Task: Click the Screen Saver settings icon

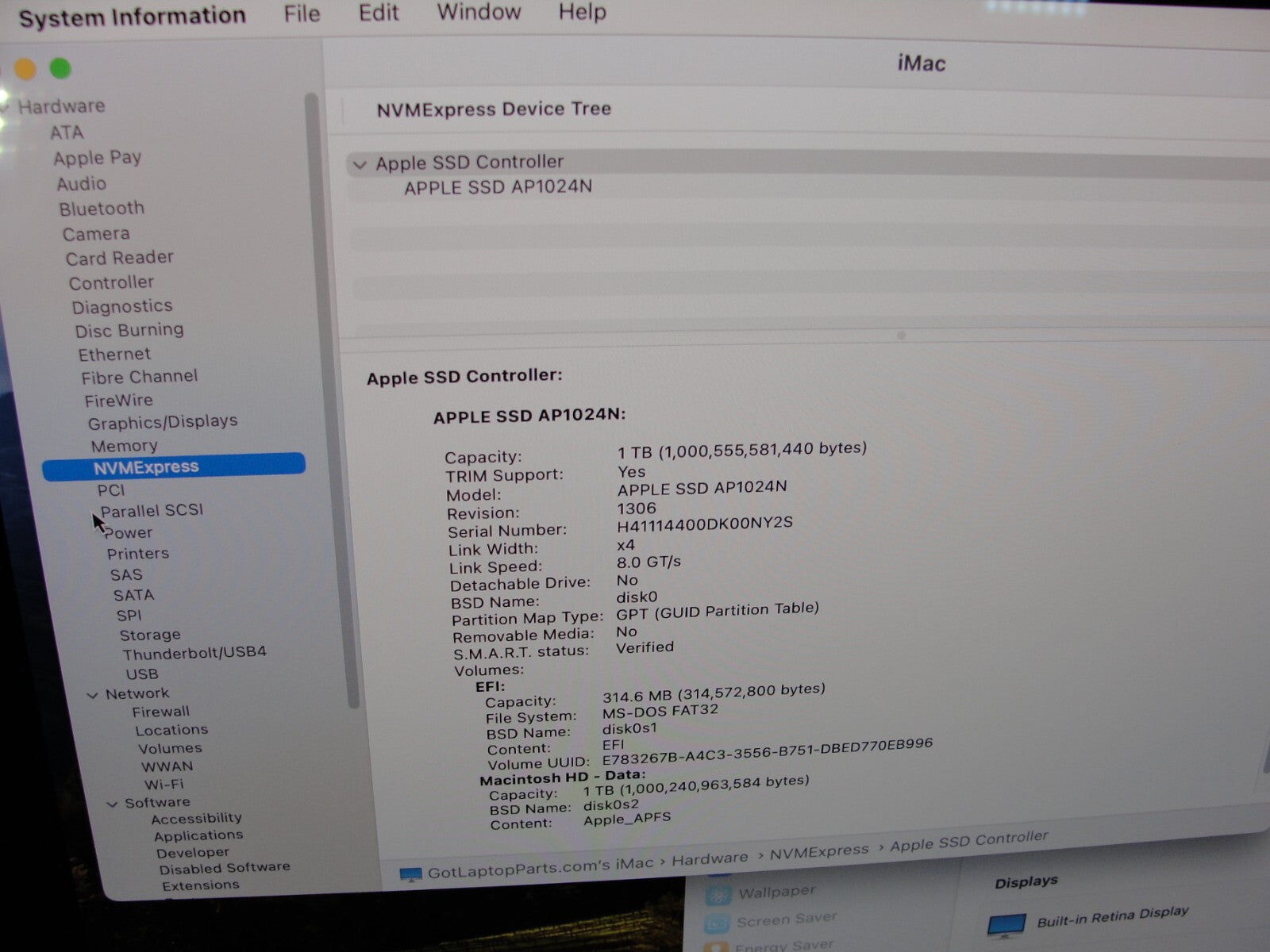Action: click(x=717, y=923)
